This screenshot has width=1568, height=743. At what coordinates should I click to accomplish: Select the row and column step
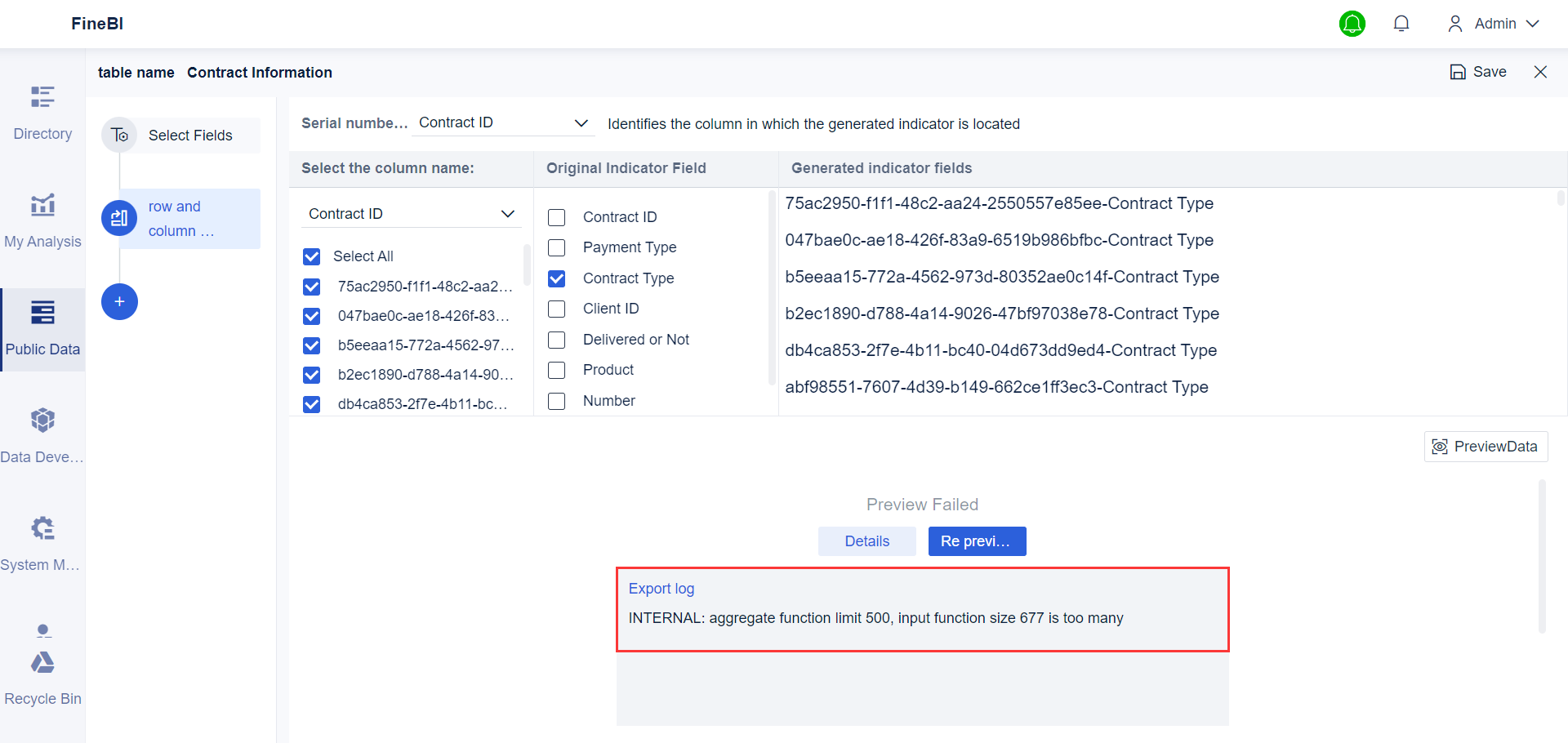click(x=119, y=218)
